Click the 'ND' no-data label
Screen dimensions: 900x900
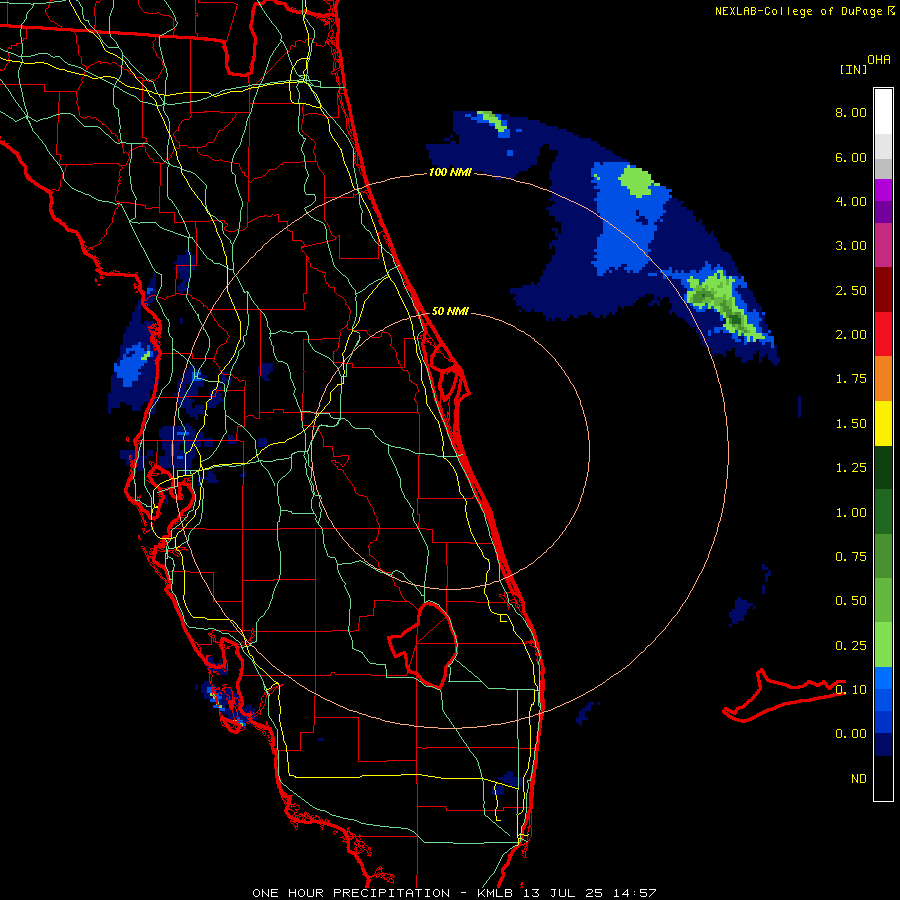click(x=859, y=779)
